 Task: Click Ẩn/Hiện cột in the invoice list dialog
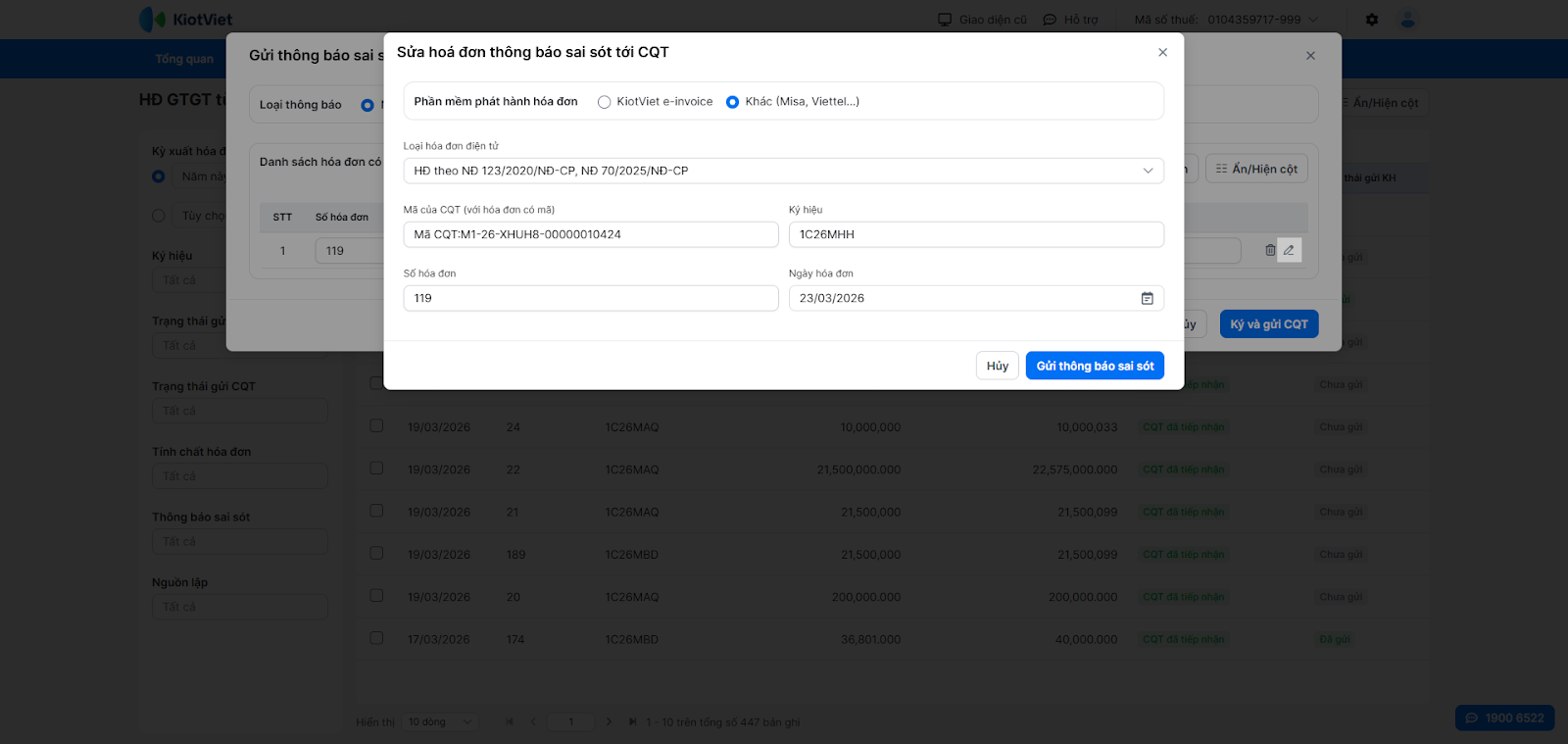point(1256,169)
